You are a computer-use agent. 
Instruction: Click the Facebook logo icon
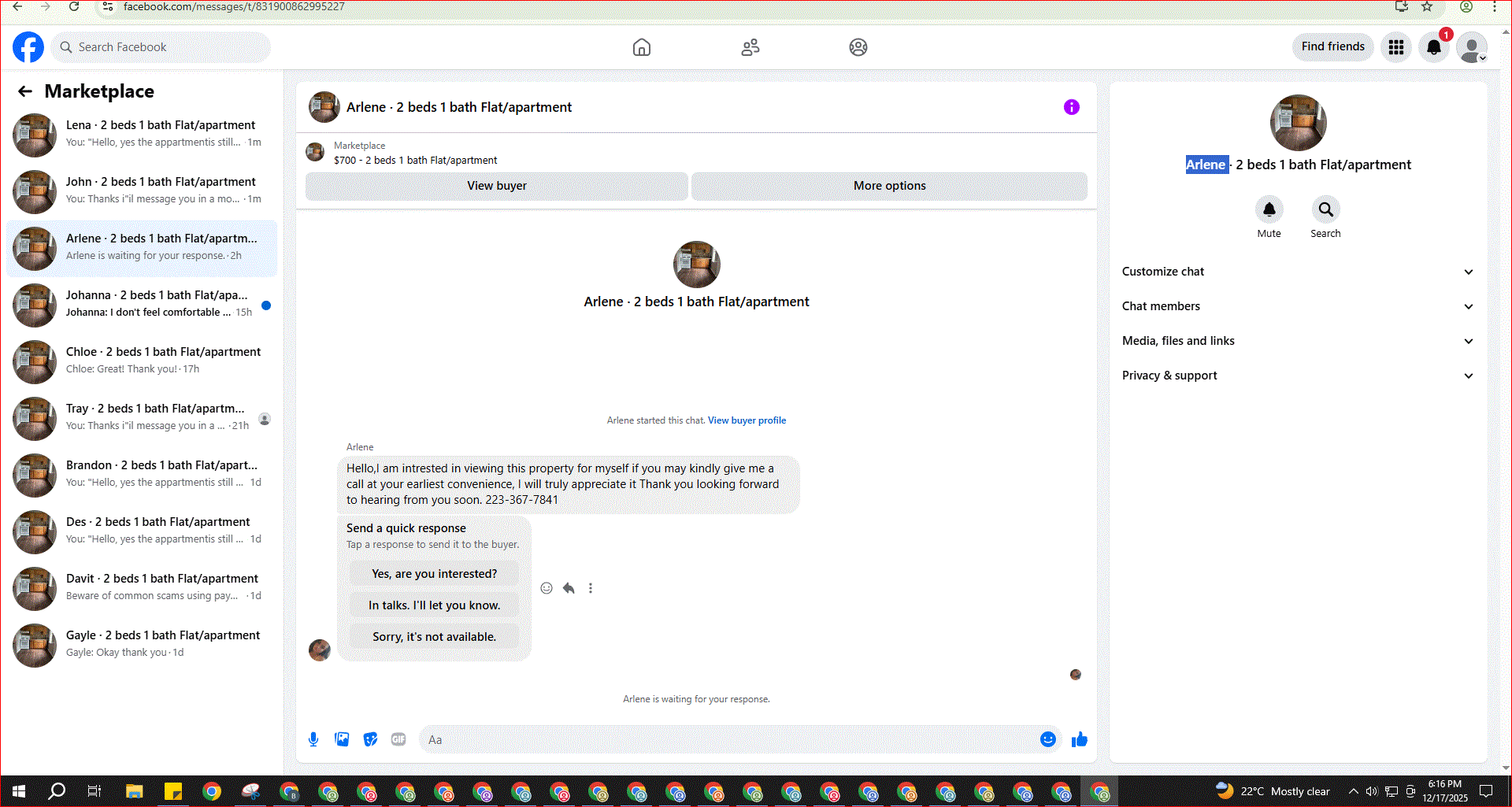coord(28,47)
